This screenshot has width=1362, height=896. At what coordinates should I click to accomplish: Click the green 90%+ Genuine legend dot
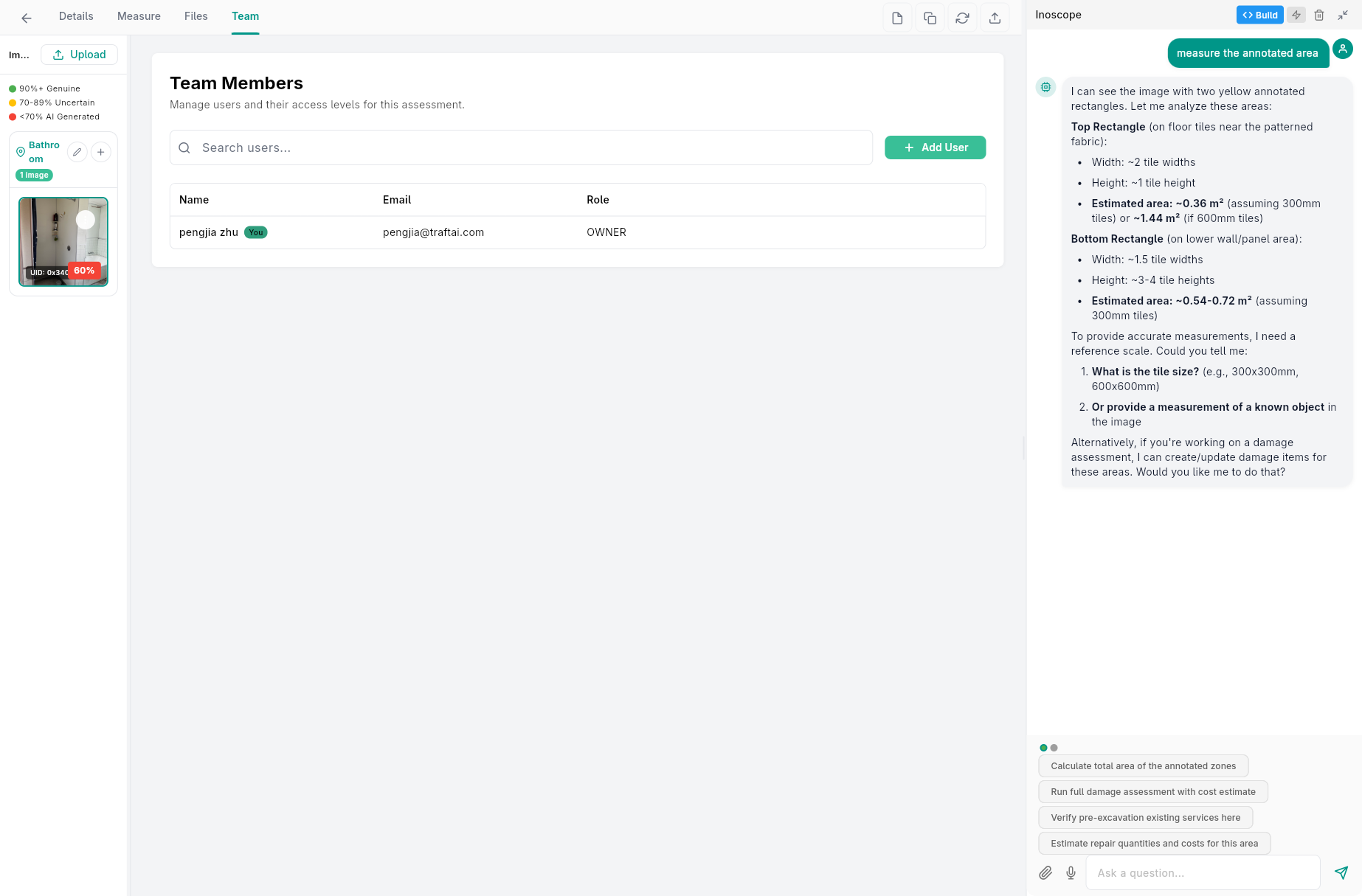[13, 88]
